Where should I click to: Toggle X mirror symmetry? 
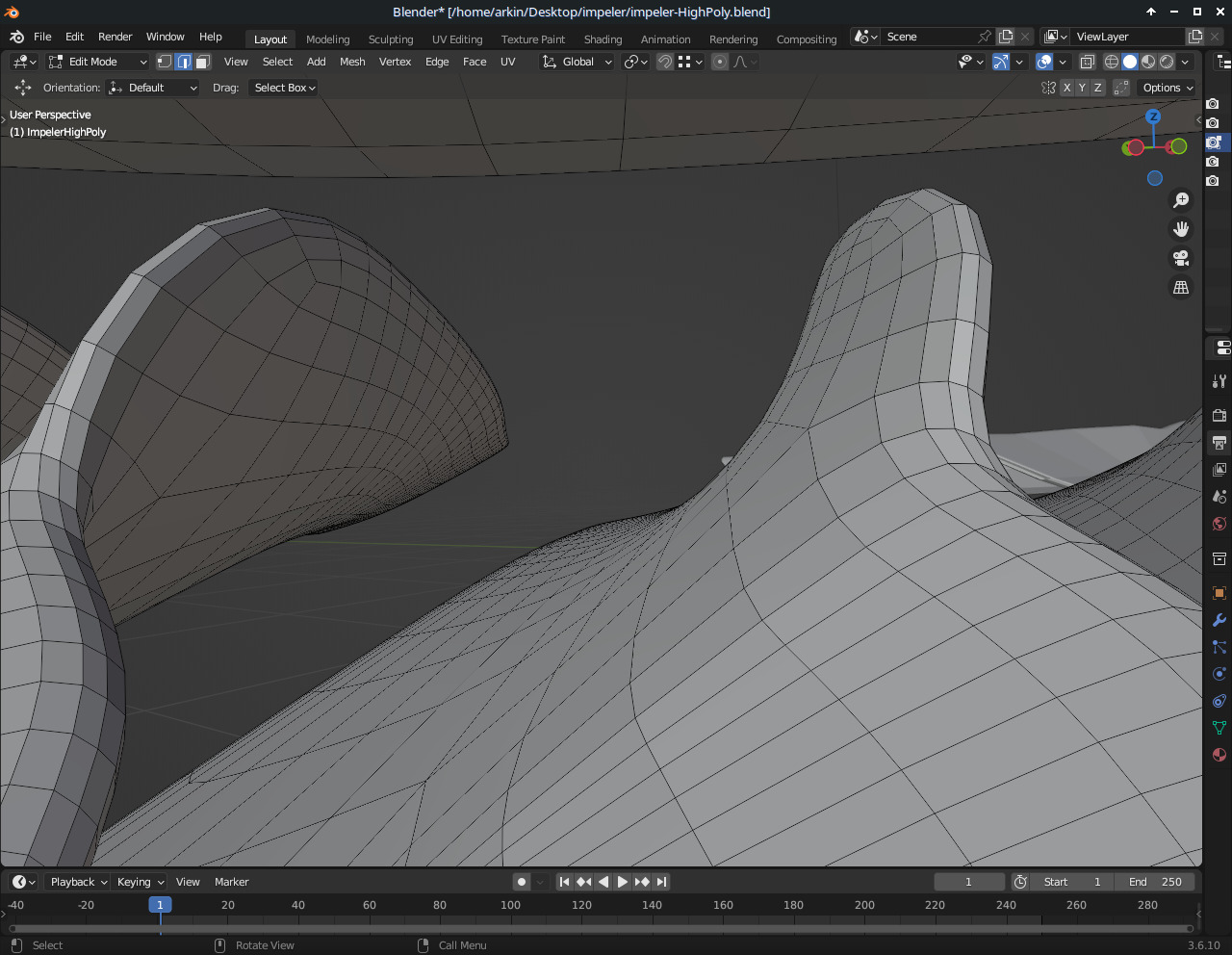click(1066, 88)
